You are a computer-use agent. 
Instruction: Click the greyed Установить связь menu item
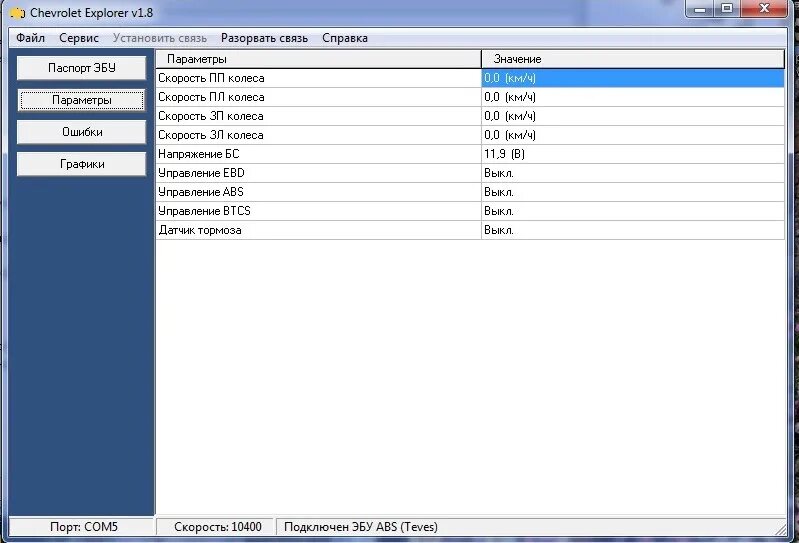click(x=159, y=38)
